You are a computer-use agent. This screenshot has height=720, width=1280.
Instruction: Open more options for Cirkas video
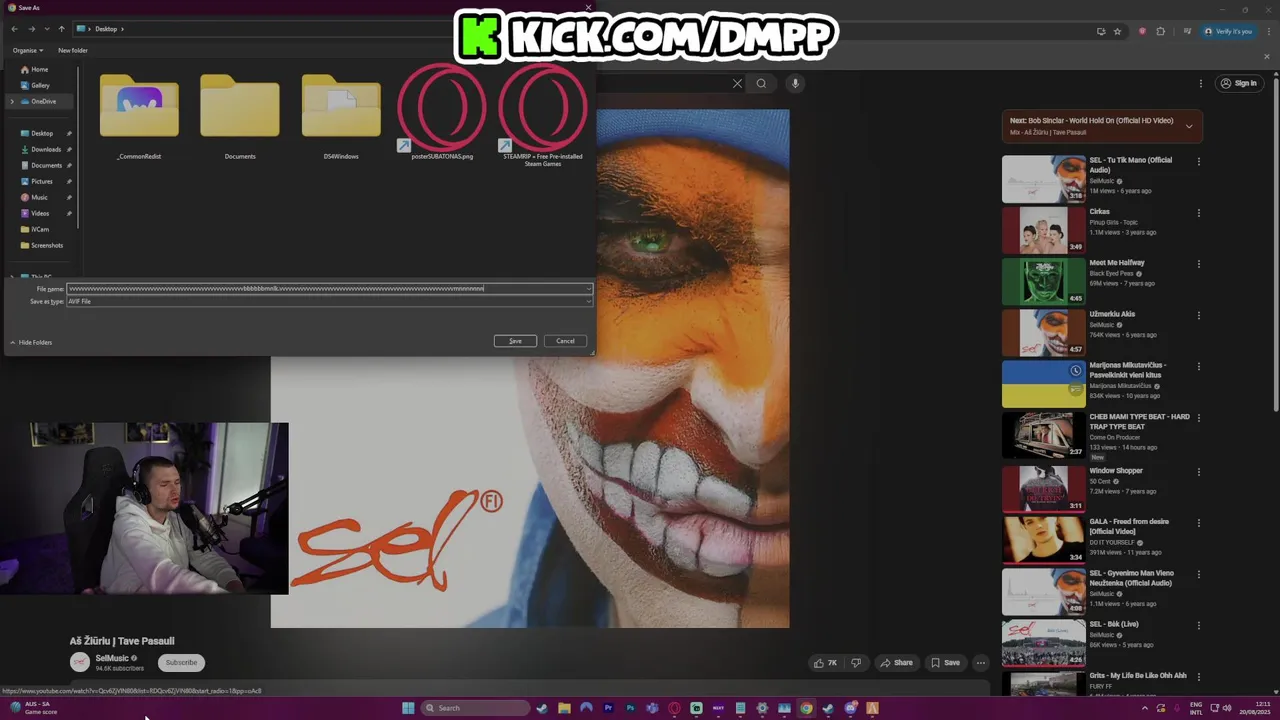[1199, 213]
